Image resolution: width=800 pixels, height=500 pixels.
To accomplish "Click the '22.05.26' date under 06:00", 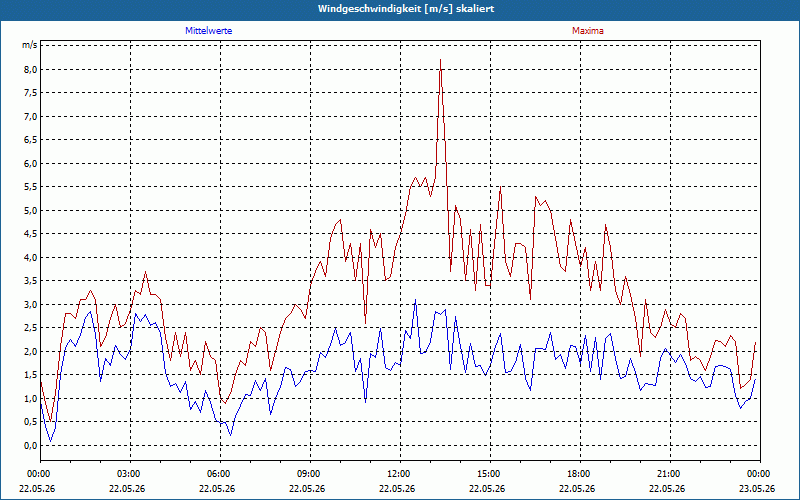I will [217, 488].
